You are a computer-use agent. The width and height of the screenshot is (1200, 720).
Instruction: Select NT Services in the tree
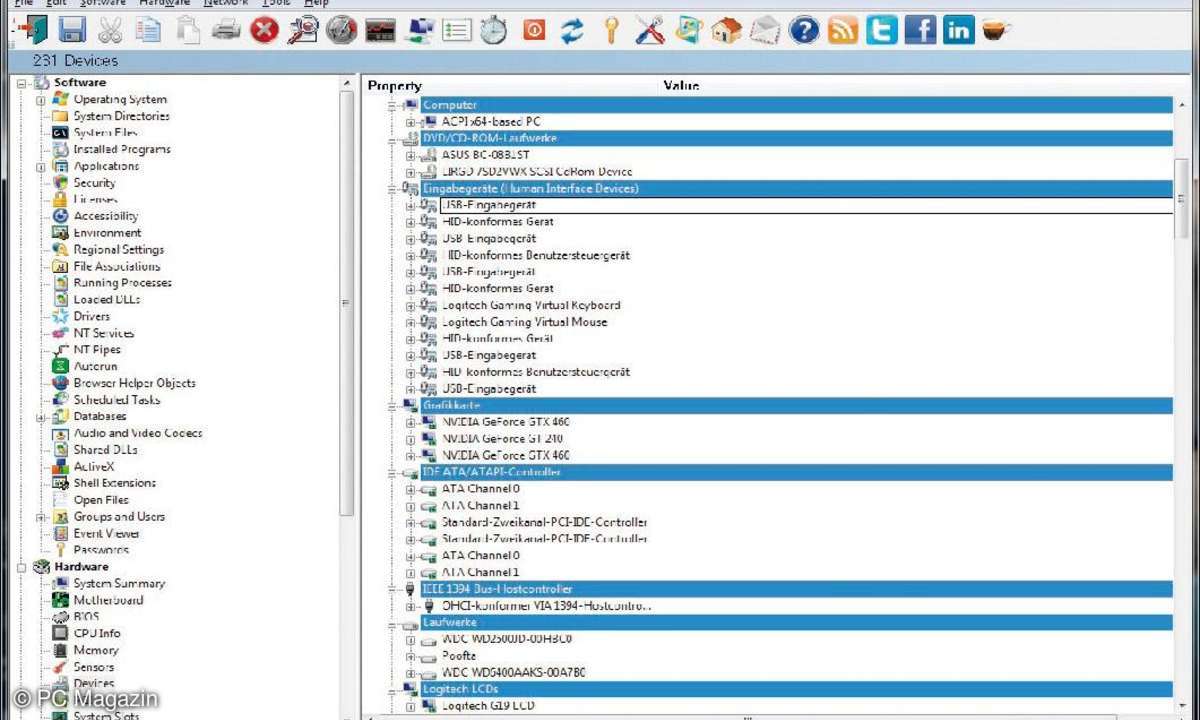(x=104, y=333)
